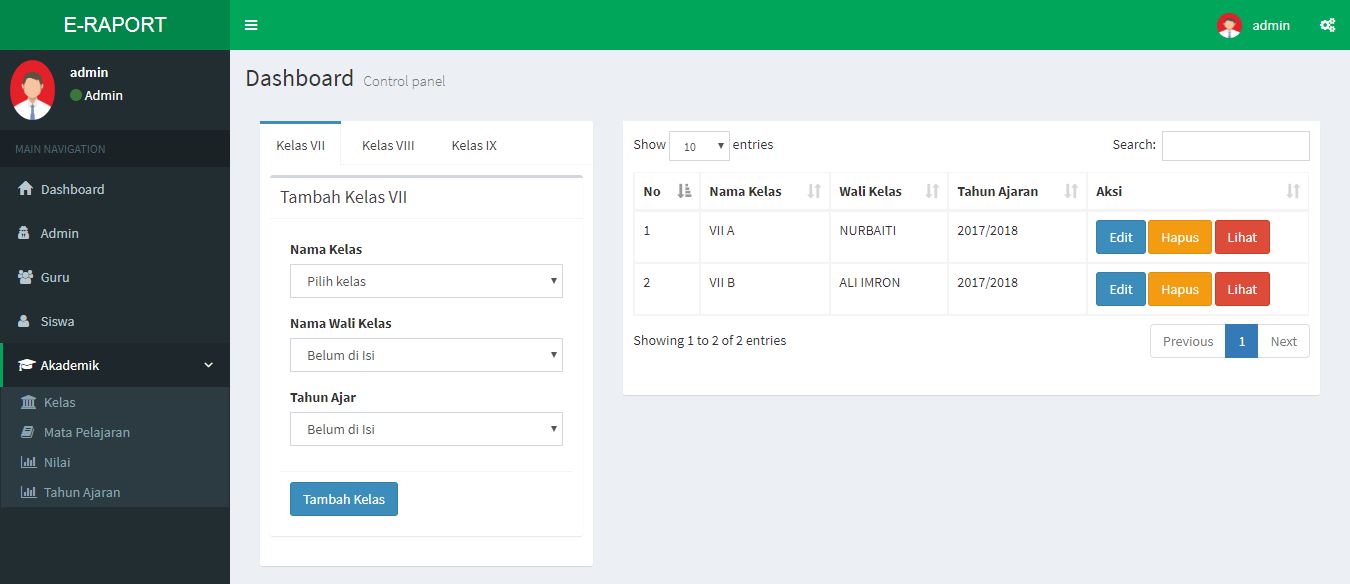Toggle sorting on the Tahun Ajaran column
This screenshot has width=1350, height=584.
tap(1072, 190)
